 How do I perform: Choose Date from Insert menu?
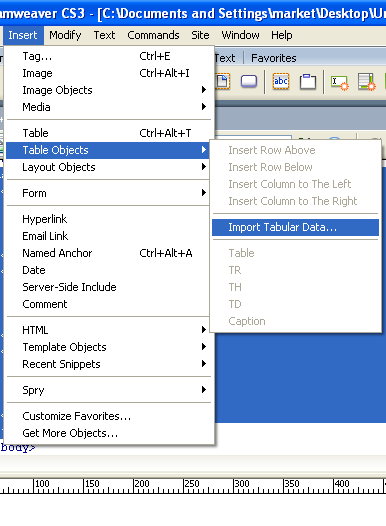coord(108,270)
